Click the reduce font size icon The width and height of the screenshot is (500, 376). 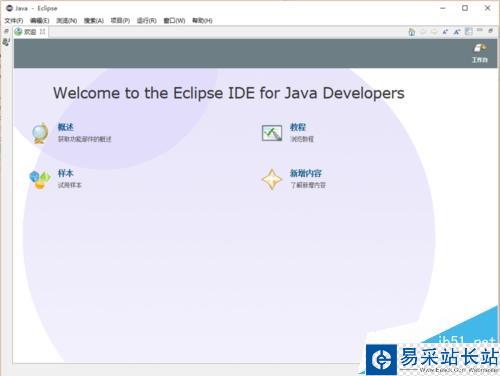point(445,32)
